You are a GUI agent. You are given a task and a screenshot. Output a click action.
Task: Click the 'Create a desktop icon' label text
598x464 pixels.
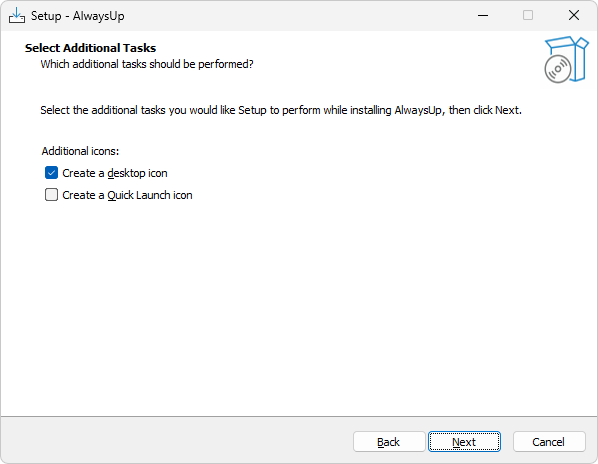tap(115, 173)
